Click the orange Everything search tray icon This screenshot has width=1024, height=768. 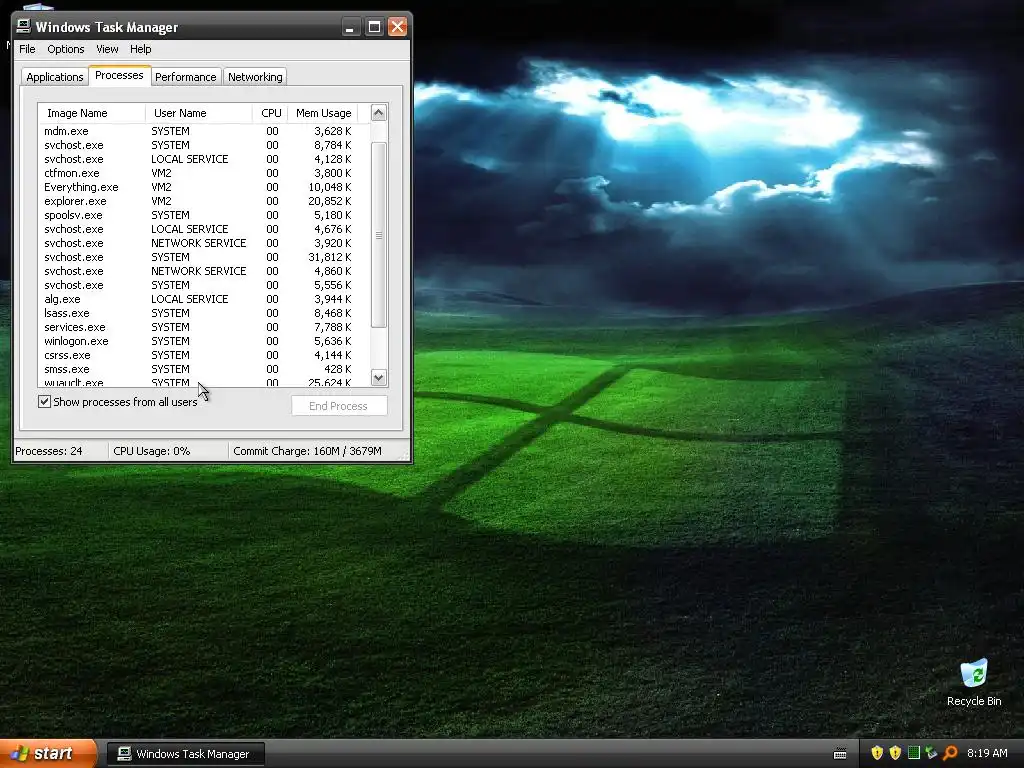(x=950, y=753)
